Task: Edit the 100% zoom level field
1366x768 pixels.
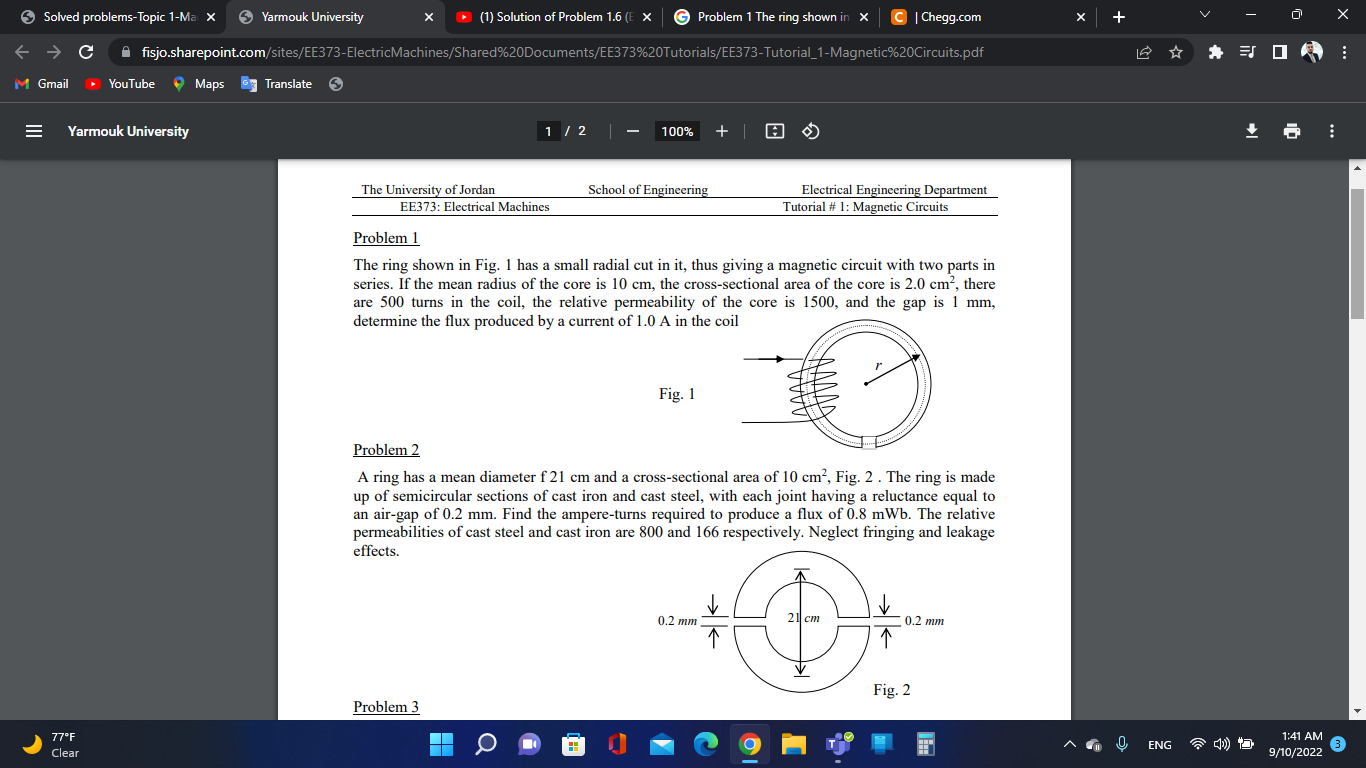Action: (x=677, y=131)
